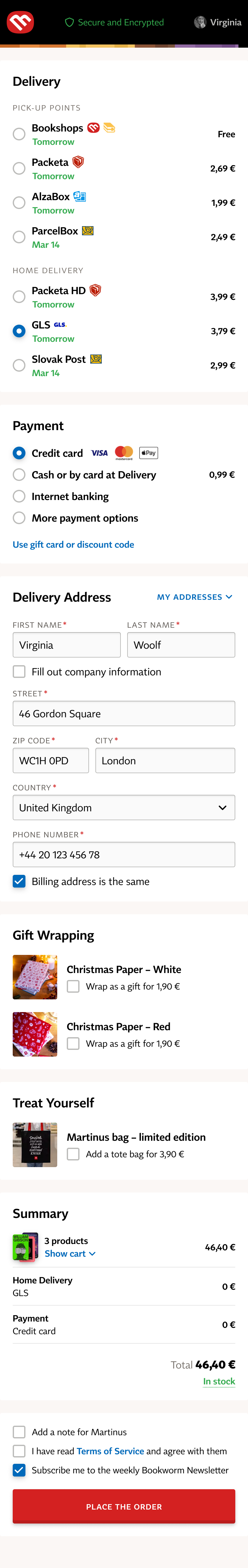Click the Secure and Encrypted shield icon
This screenshot has width=248, height=1568.
pos(69,23)
